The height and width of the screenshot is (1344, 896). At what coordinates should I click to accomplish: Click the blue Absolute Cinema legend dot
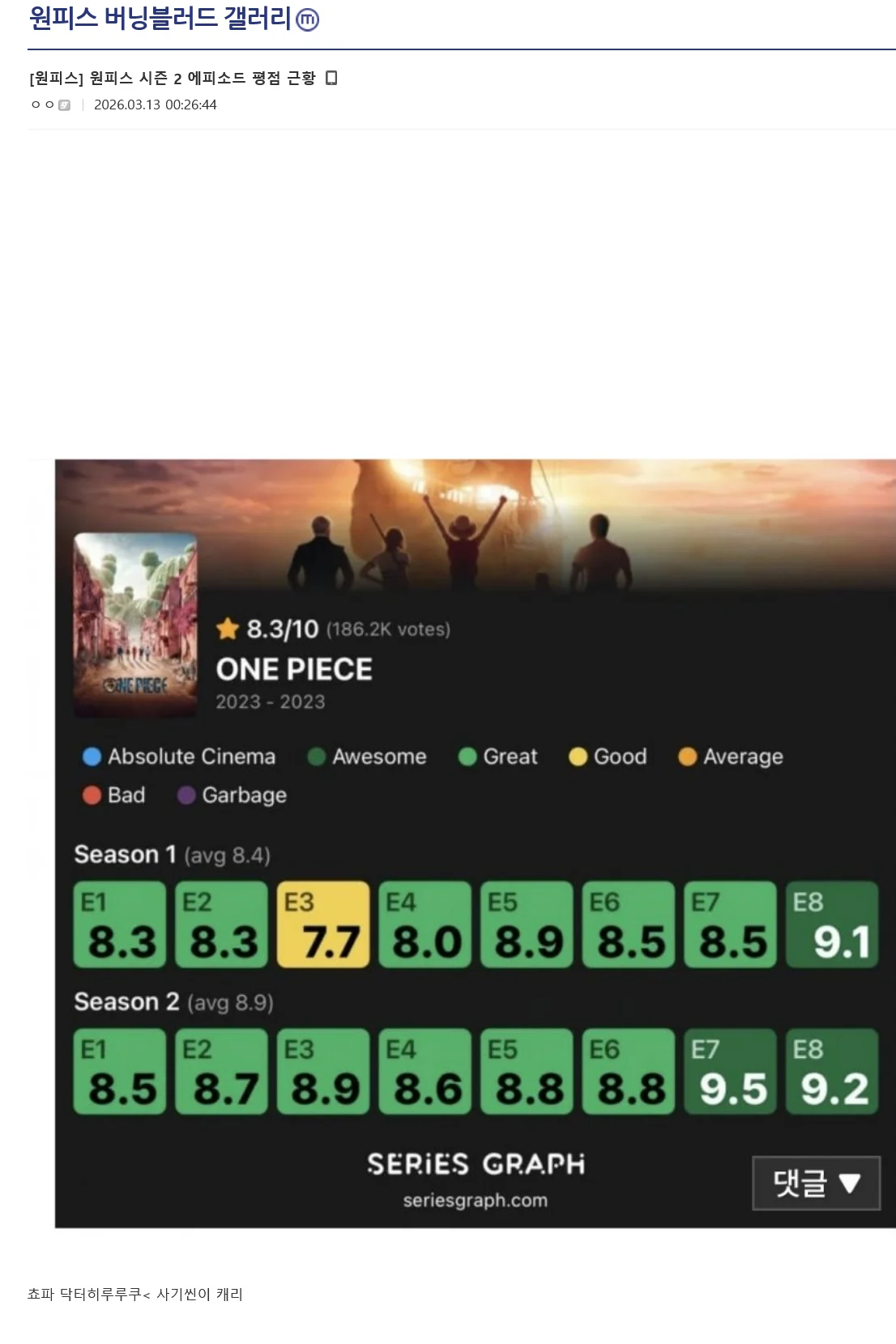(x=92, y=757)
